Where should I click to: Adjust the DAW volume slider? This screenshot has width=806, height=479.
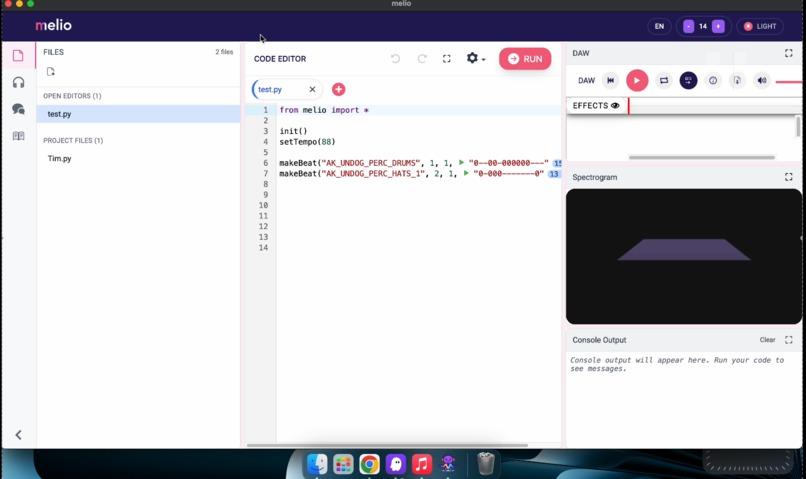pos(789,82)
